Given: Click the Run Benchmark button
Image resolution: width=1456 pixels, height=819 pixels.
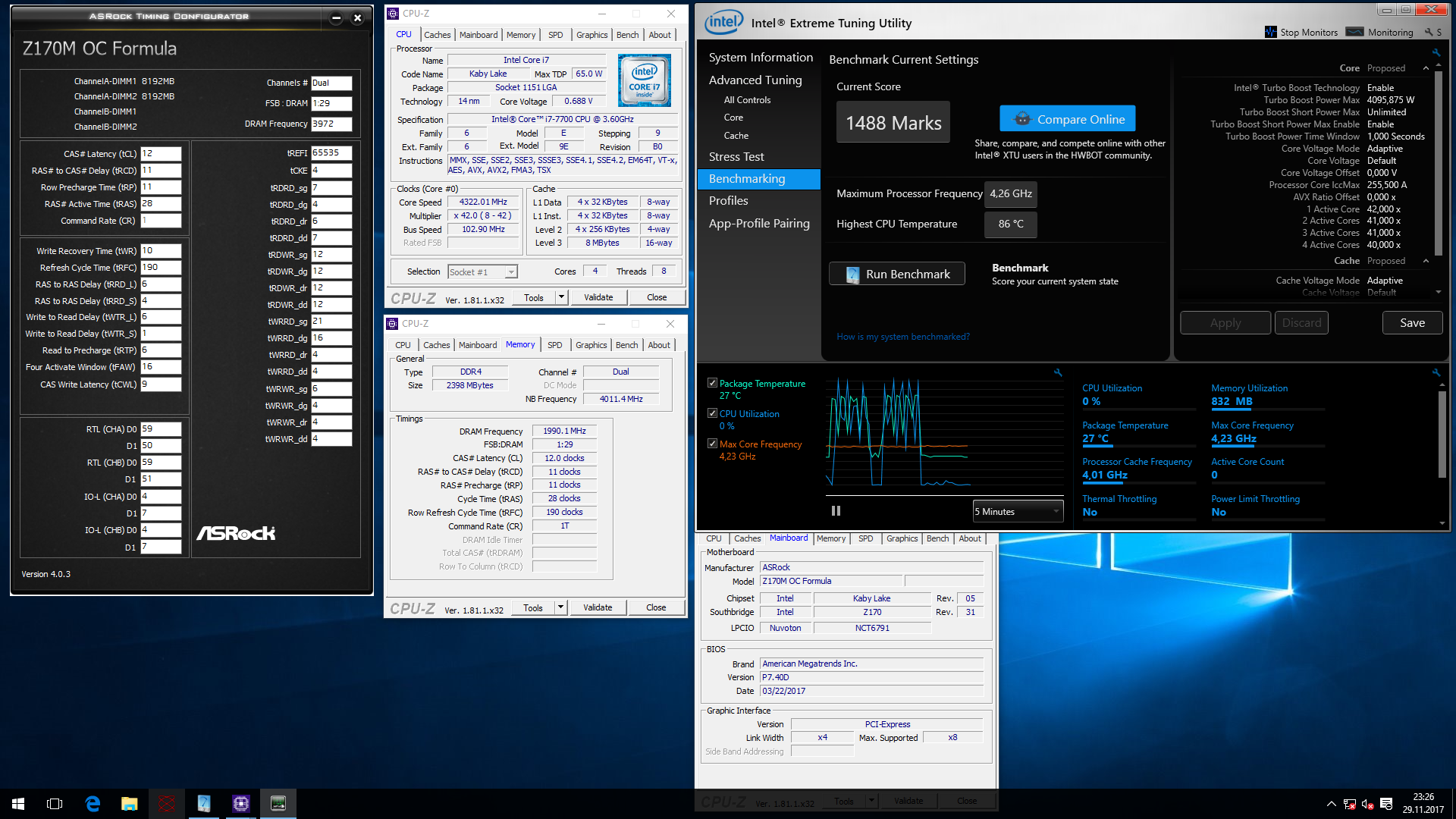Looking at the screenshot, I should pos(897,274).
